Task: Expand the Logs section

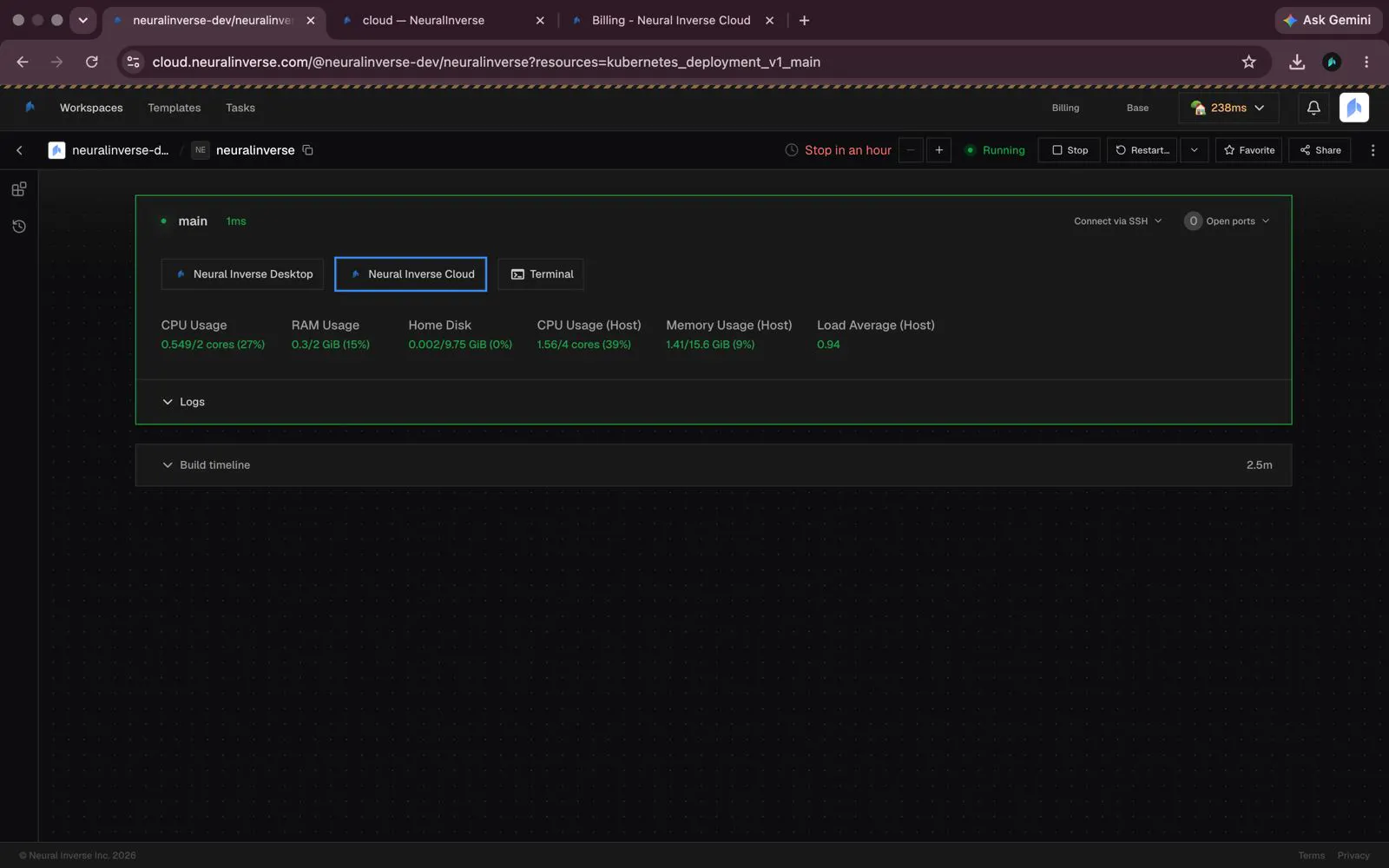Action: 183,402
